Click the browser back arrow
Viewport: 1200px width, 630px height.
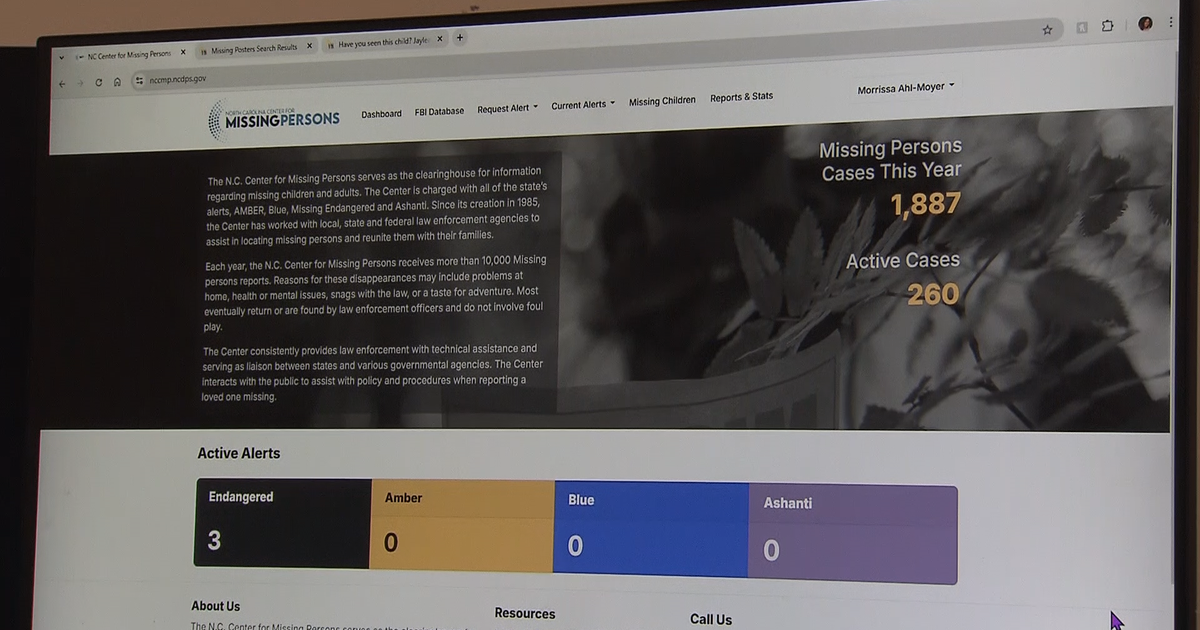62,84
